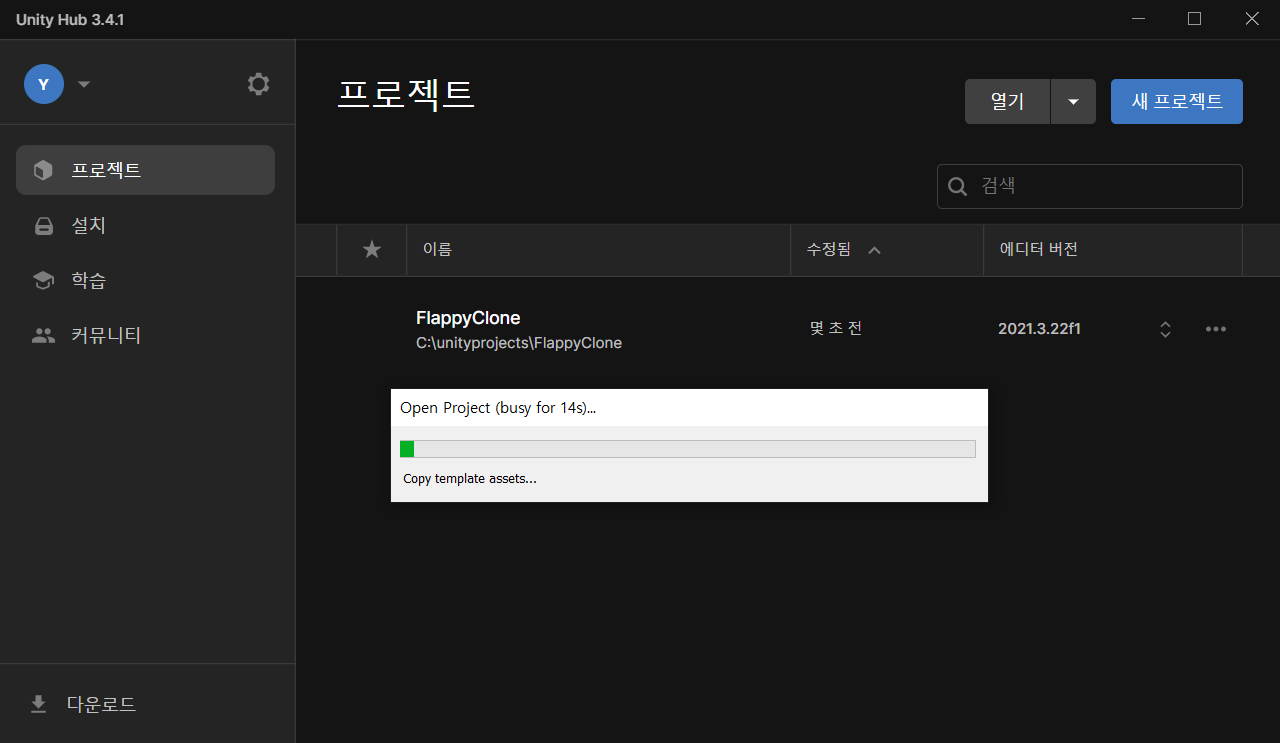Go to the 커뮤니티 sidebar section
This screenshot has height=743, width=1280.
[145, 335]
